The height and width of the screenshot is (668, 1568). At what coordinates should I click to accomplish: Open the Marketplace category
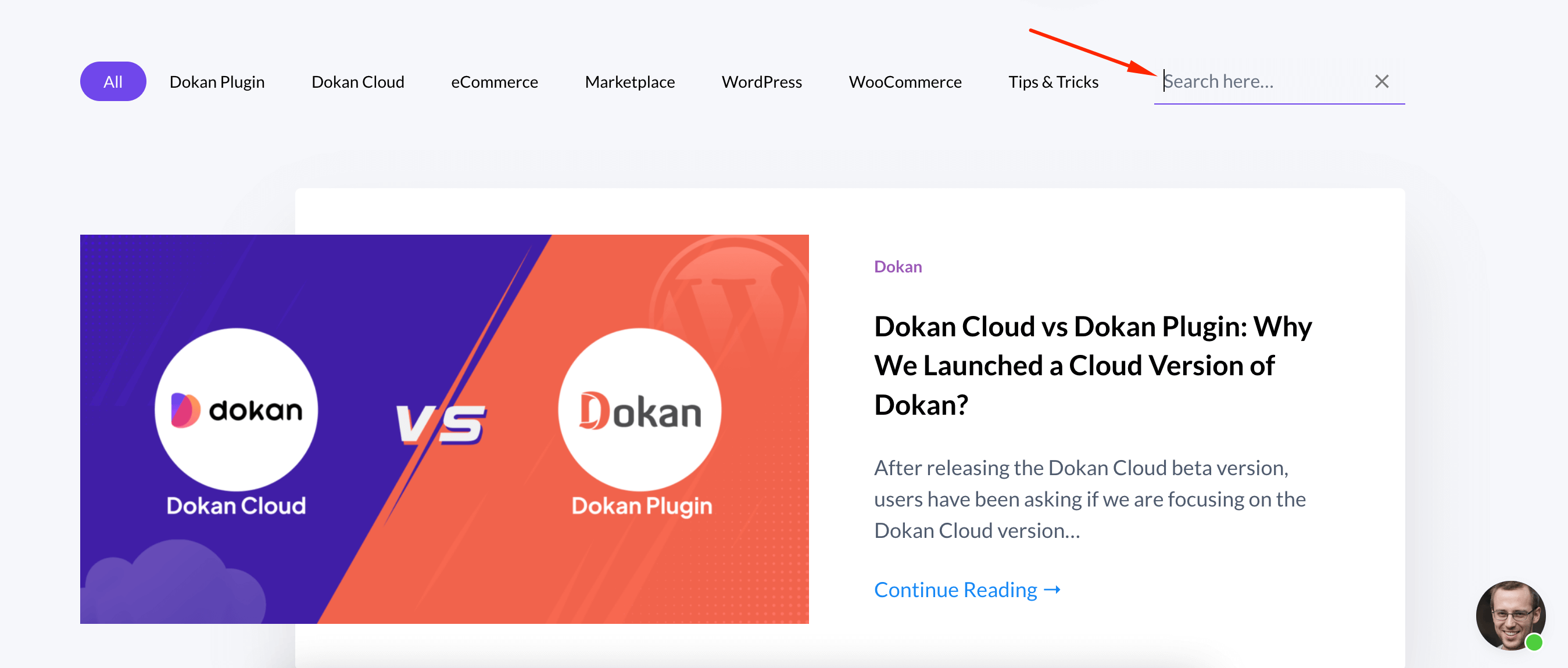(629, 81)
